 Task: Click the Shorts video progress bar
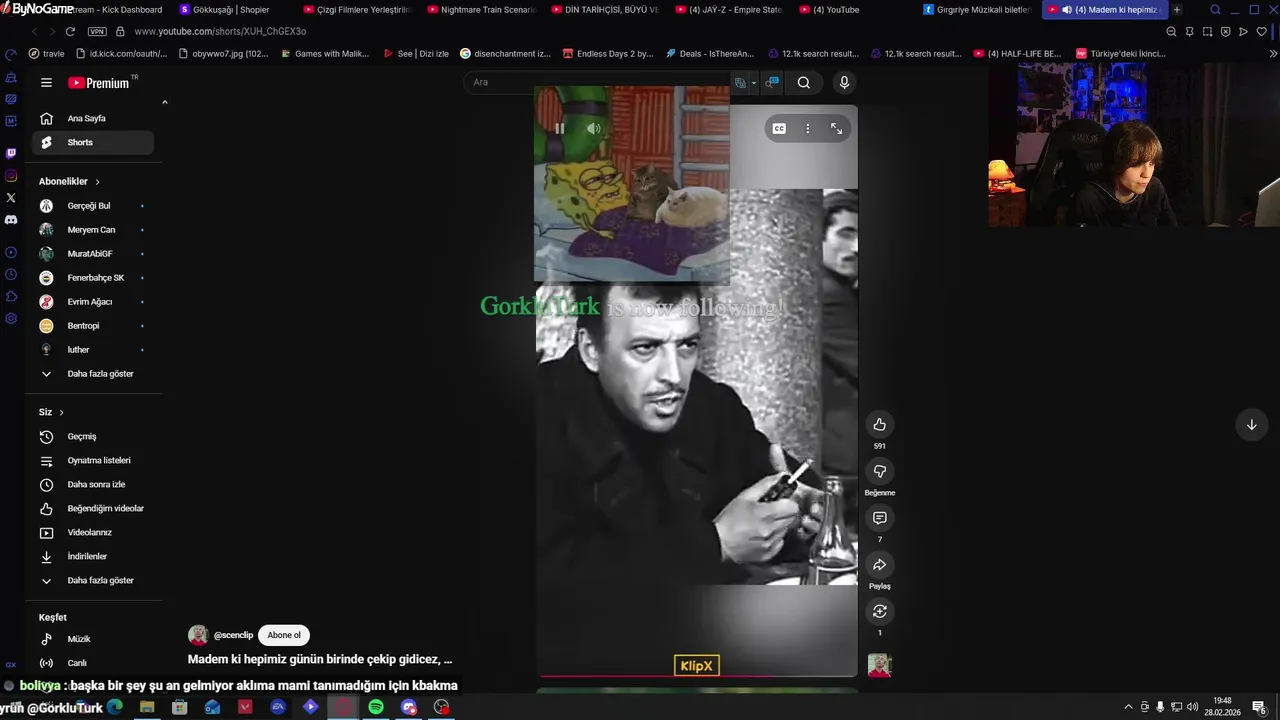(697, 676)
